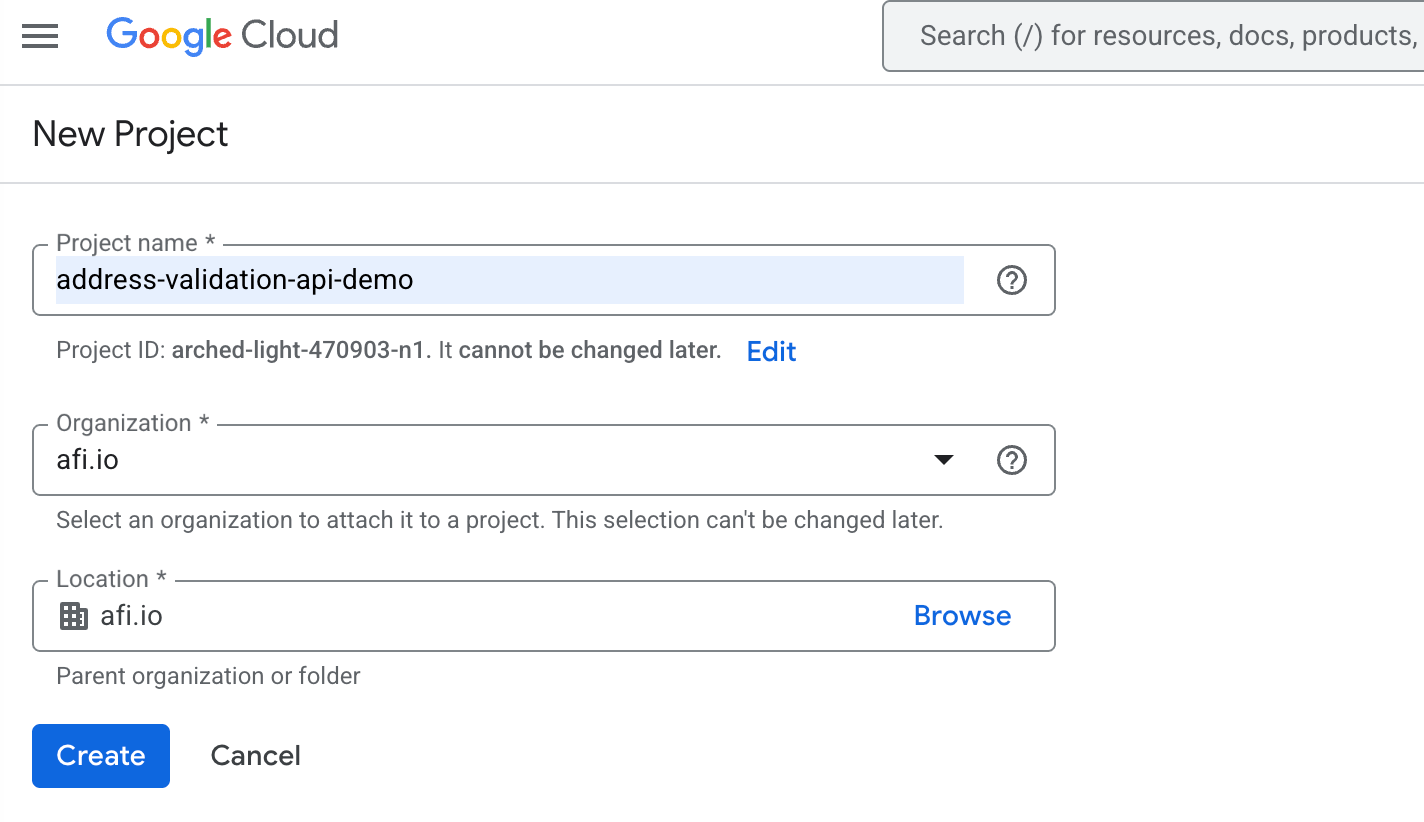Click the Parent organization or folder helper text
This screenshot has height=822, width=1424.
pos(207,676)
